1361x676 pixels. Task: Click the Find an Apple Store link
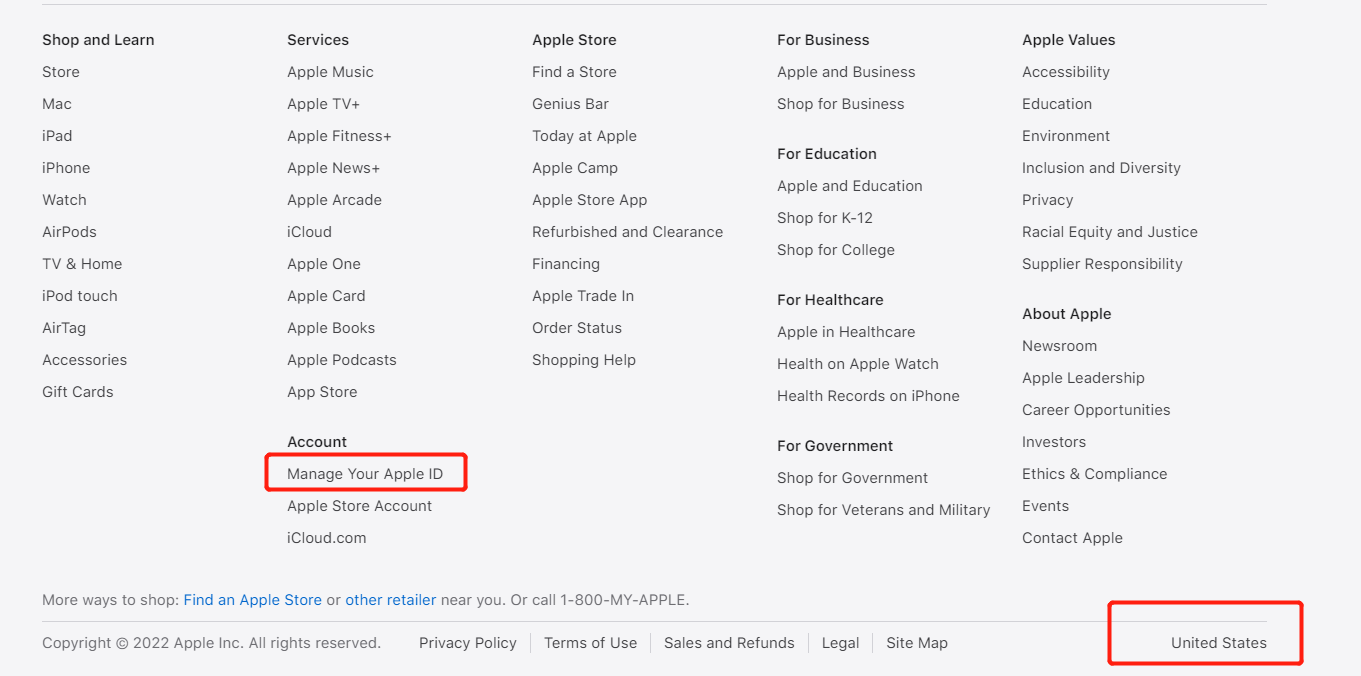[x=252, y=600]
